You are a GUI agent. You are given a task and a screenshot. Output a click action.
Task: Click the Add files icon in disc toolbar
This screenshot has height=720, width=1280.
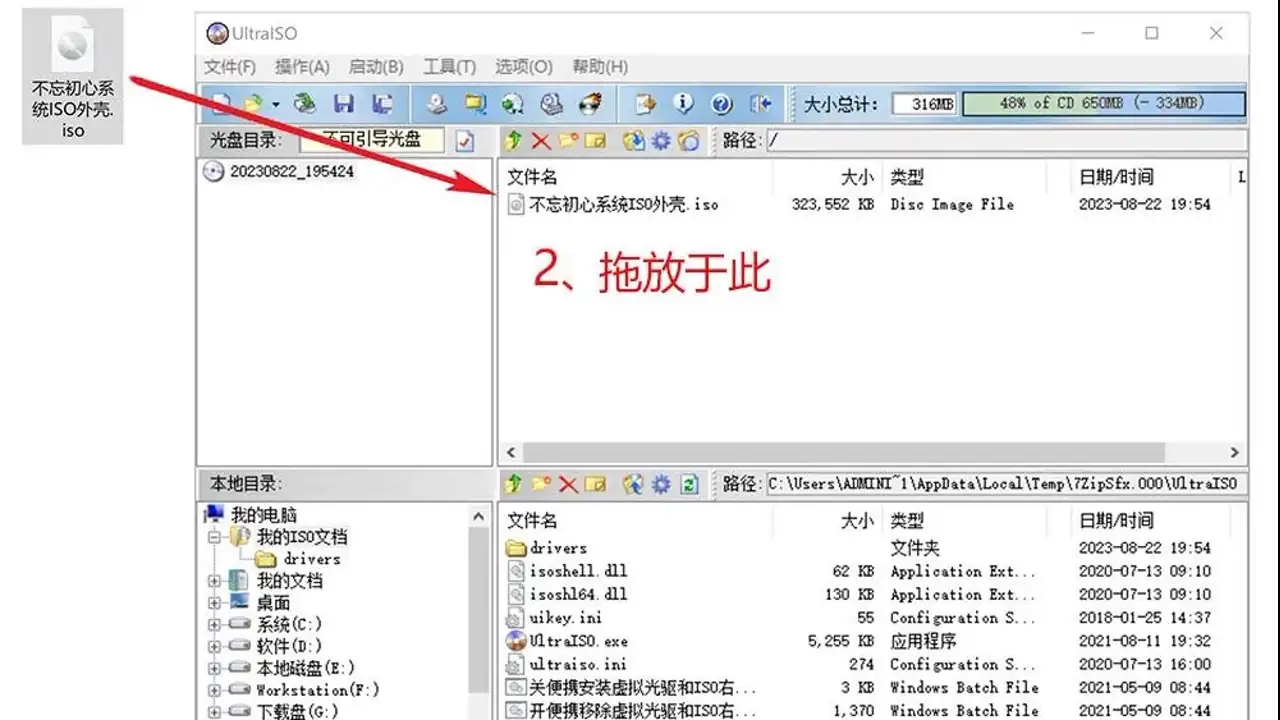pos(633,141)
